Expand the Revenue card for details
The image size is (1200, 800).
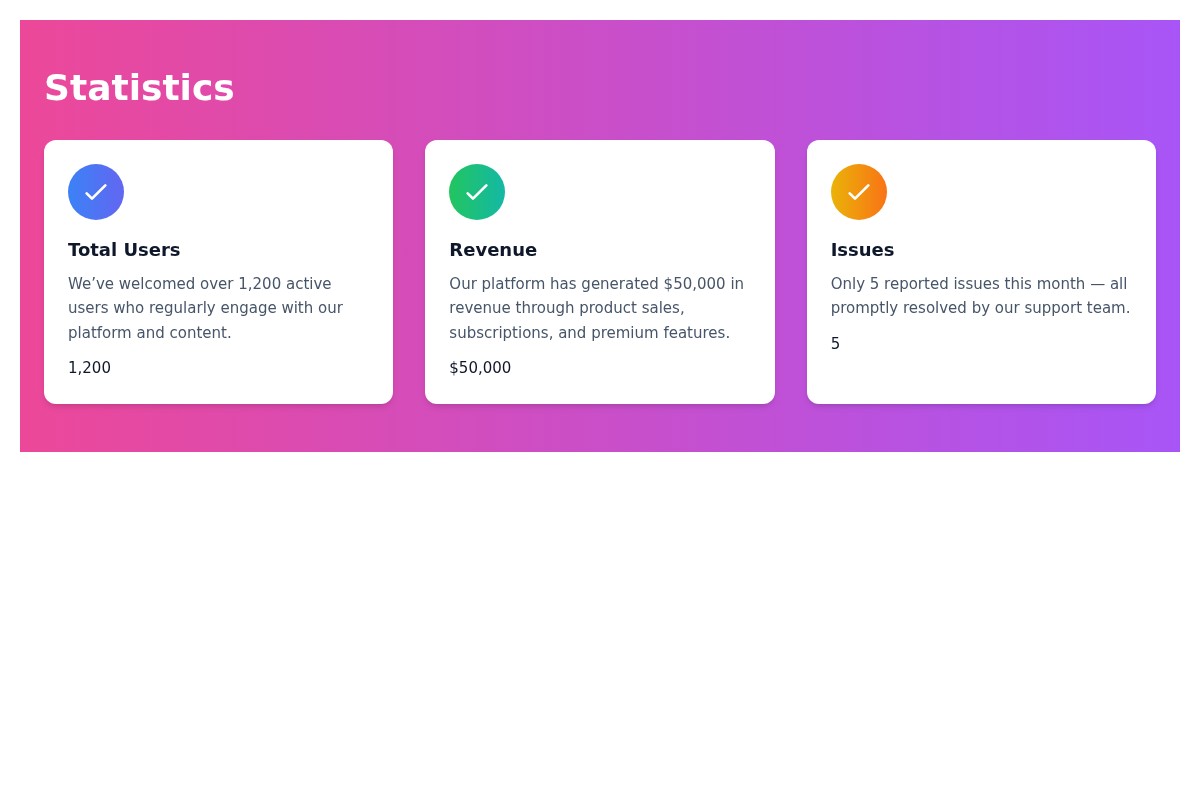(x=599, y=271)
